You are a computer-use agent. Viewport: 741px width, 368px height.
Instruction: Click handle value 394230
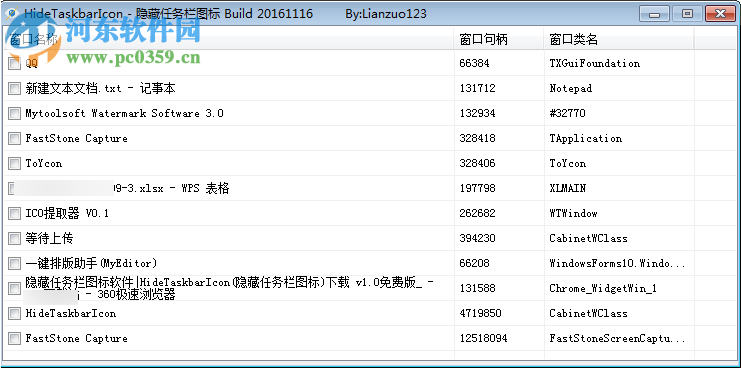(477, 239)
